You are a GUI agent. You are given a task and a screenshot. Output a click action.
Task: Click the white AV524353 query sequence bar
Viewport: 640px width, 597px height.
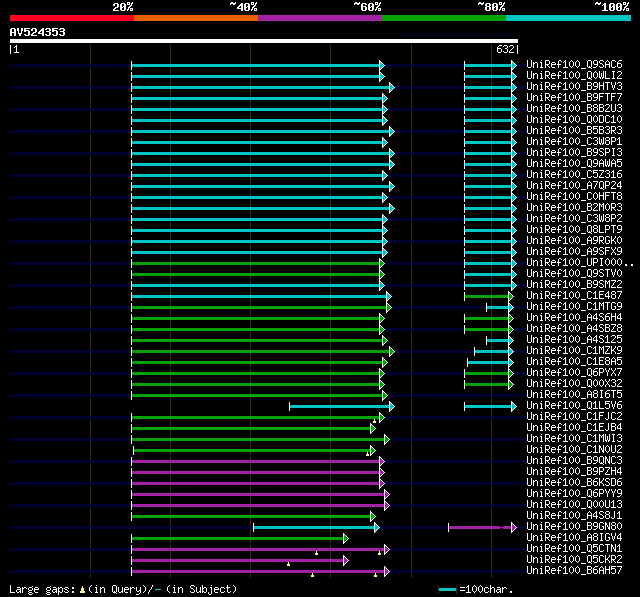(263, 41)
